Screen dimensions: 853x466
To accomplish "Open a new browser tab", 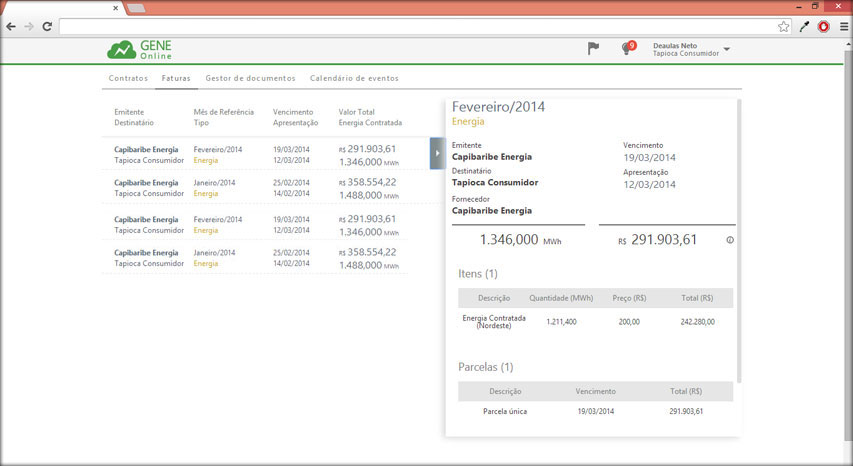I will pyautogui.click(x=136, y=8).
